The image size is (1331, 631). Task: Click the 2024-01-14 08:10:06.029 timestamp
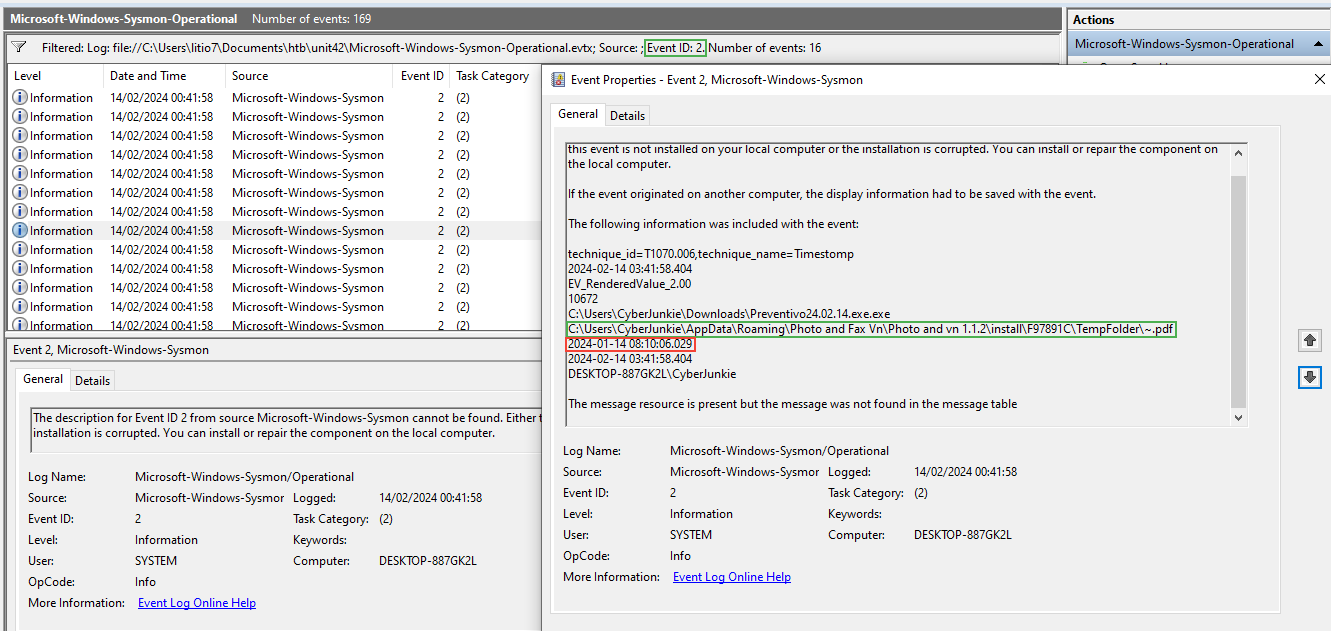click(x=630, y=344)
